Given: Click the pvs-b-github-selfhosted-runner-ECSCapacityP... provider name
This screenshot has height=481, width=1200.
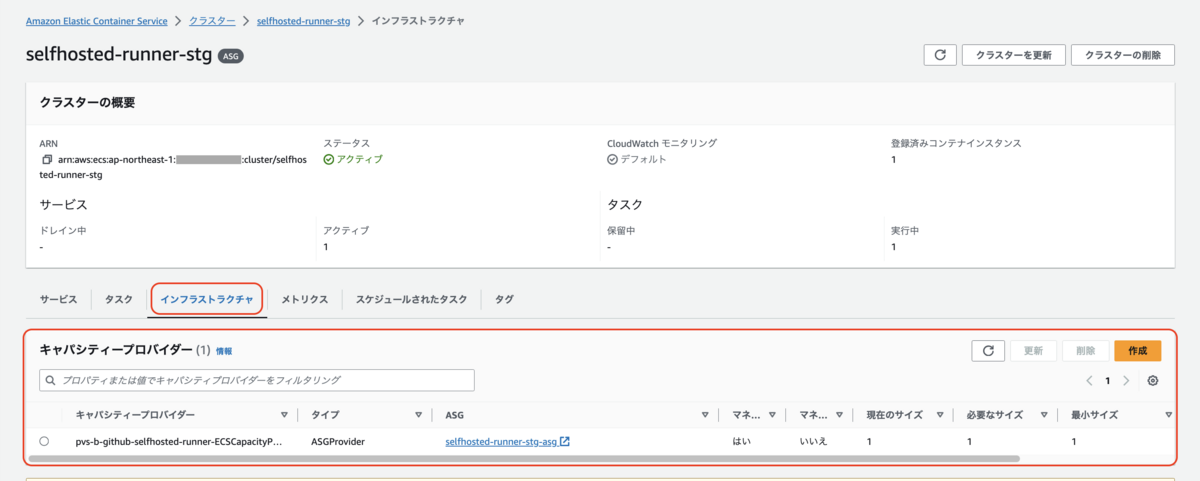Looking at the screenshot, I should 180,441.
